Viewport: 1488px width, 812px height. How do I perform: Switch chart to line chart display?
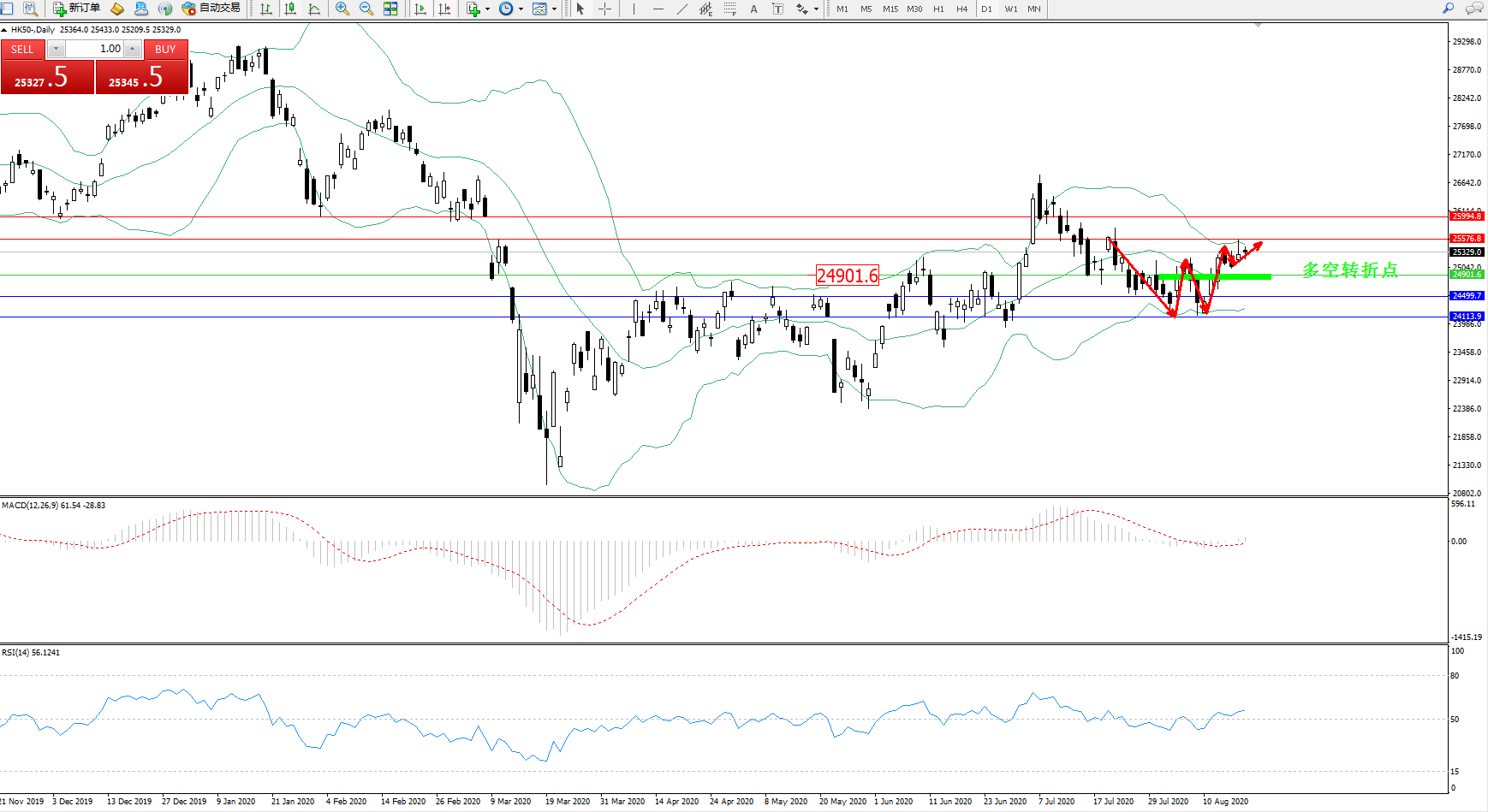coord(314,9)
